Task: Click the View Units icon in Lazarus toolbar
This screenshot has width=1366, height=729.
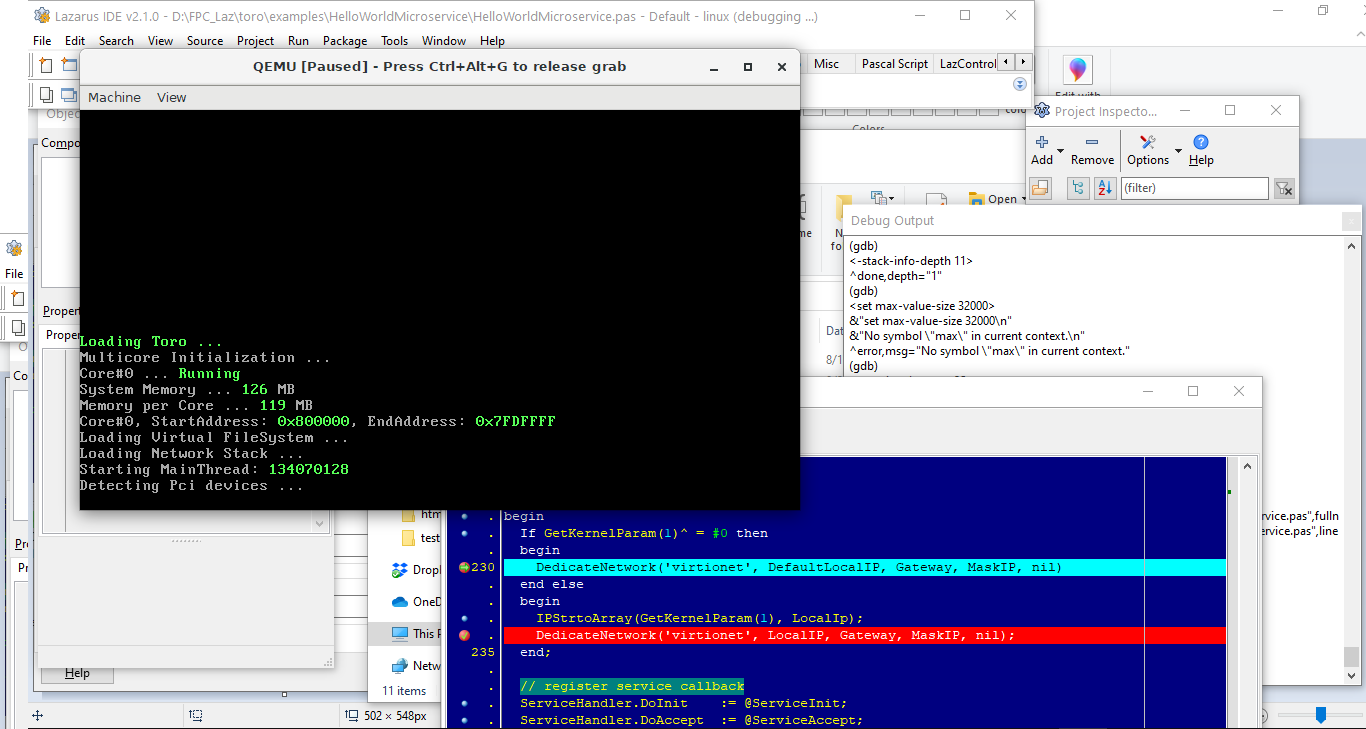Action: pos(45,95)
